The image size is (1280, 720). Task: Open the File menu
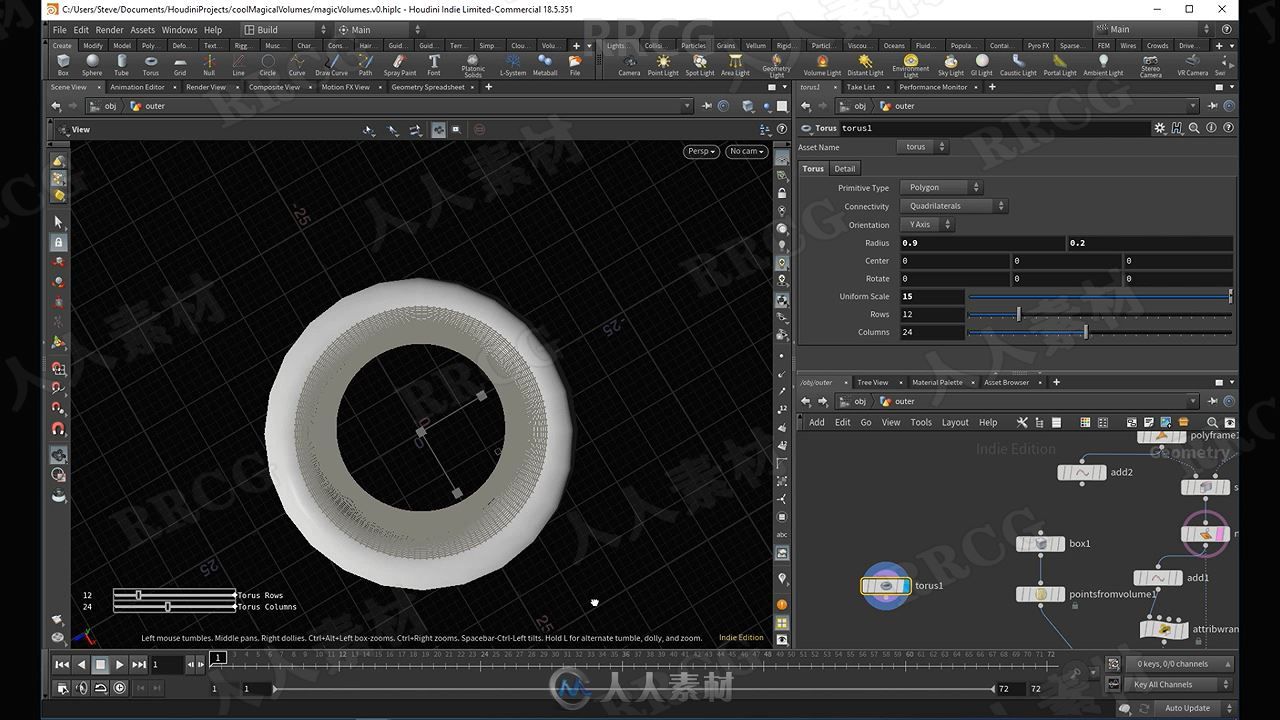60,30
